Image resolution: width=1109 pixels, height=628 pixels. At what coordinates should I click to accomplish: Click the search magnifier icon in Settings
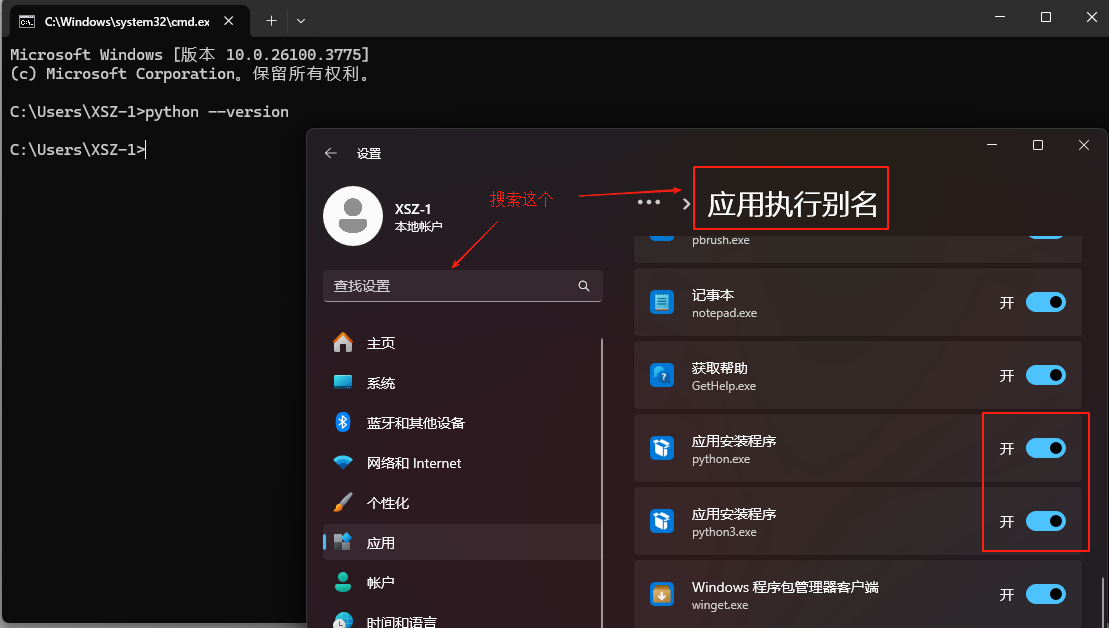coord(584,286)
